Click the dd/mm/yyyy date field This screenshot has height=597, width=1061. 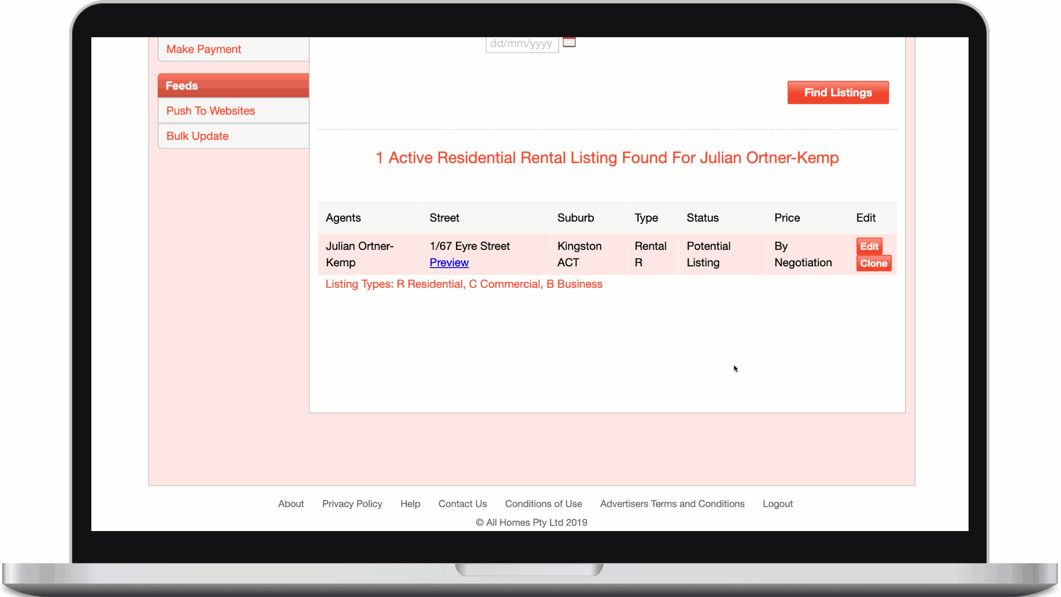522,44
